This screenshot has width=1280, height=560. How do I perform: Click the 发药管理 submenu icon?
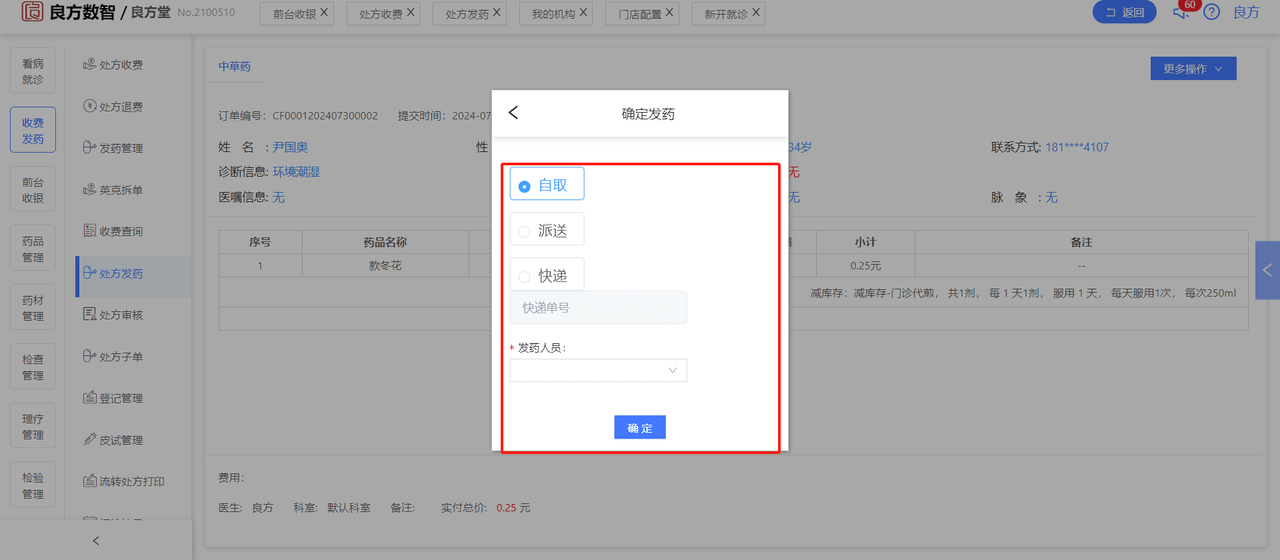pyautogui.click(x=90, y=148)
